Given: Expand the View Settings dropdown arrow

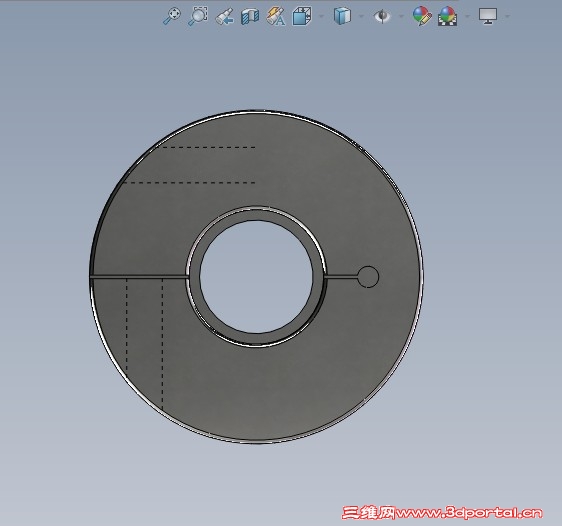Looking at the screenshot, I should (507, 16).
